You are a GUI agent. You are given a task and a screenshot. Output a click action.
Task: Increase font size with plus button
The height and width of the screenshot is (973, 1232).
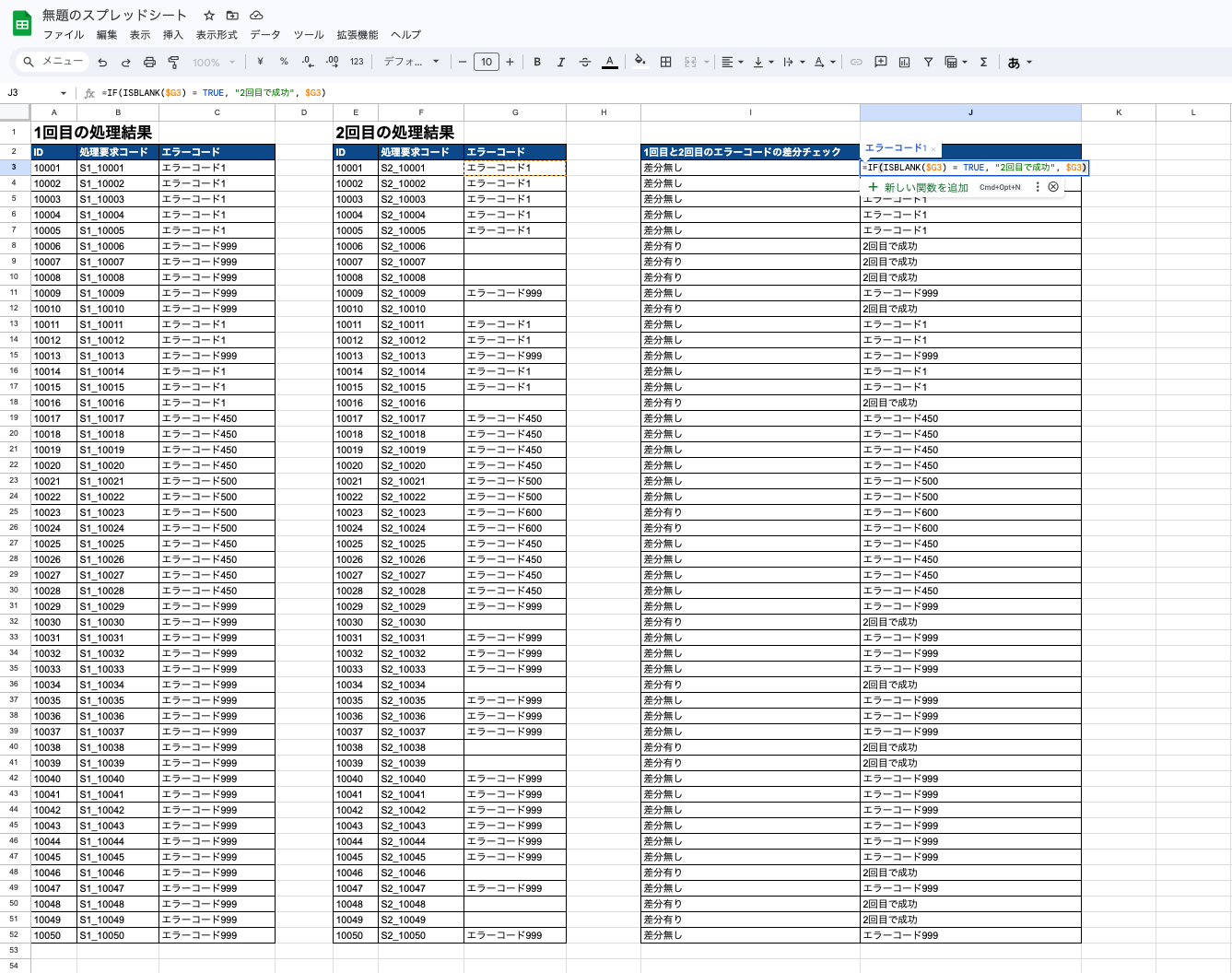(x=510, y=62)
